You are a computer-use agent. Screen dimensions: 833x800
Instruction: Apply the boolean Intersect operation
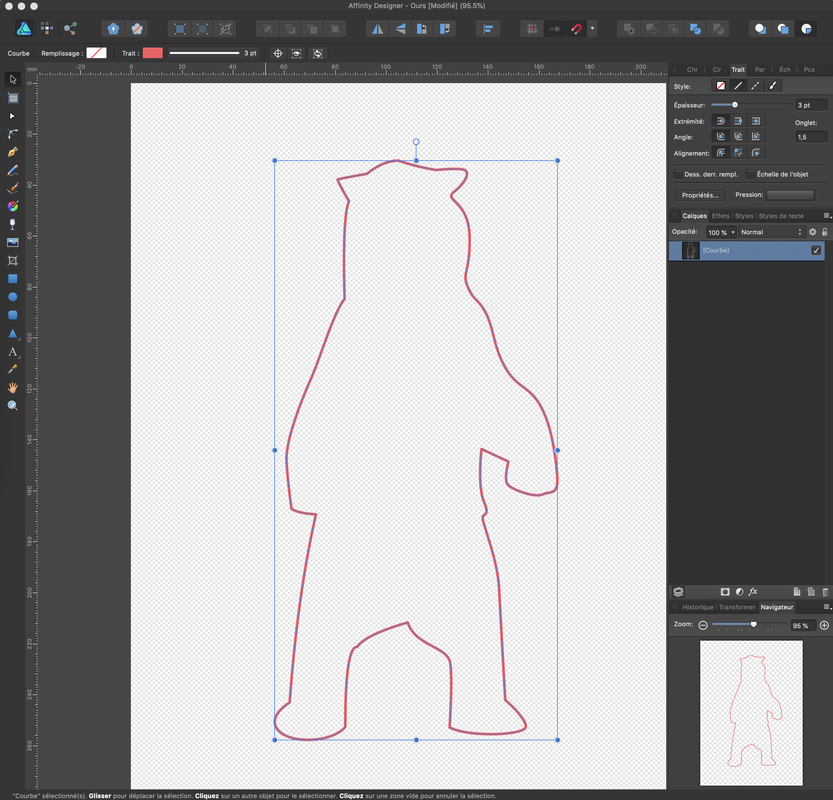[673, 29]
